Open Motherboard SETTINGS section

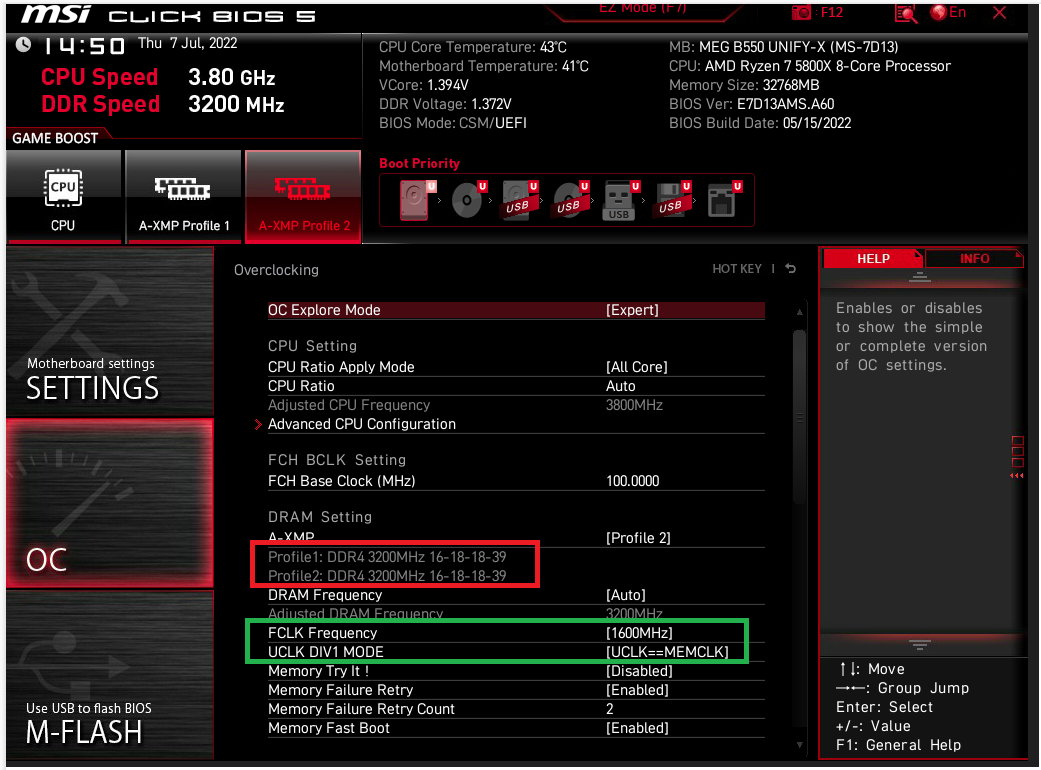pyautogui.click(x=110, y=331)
